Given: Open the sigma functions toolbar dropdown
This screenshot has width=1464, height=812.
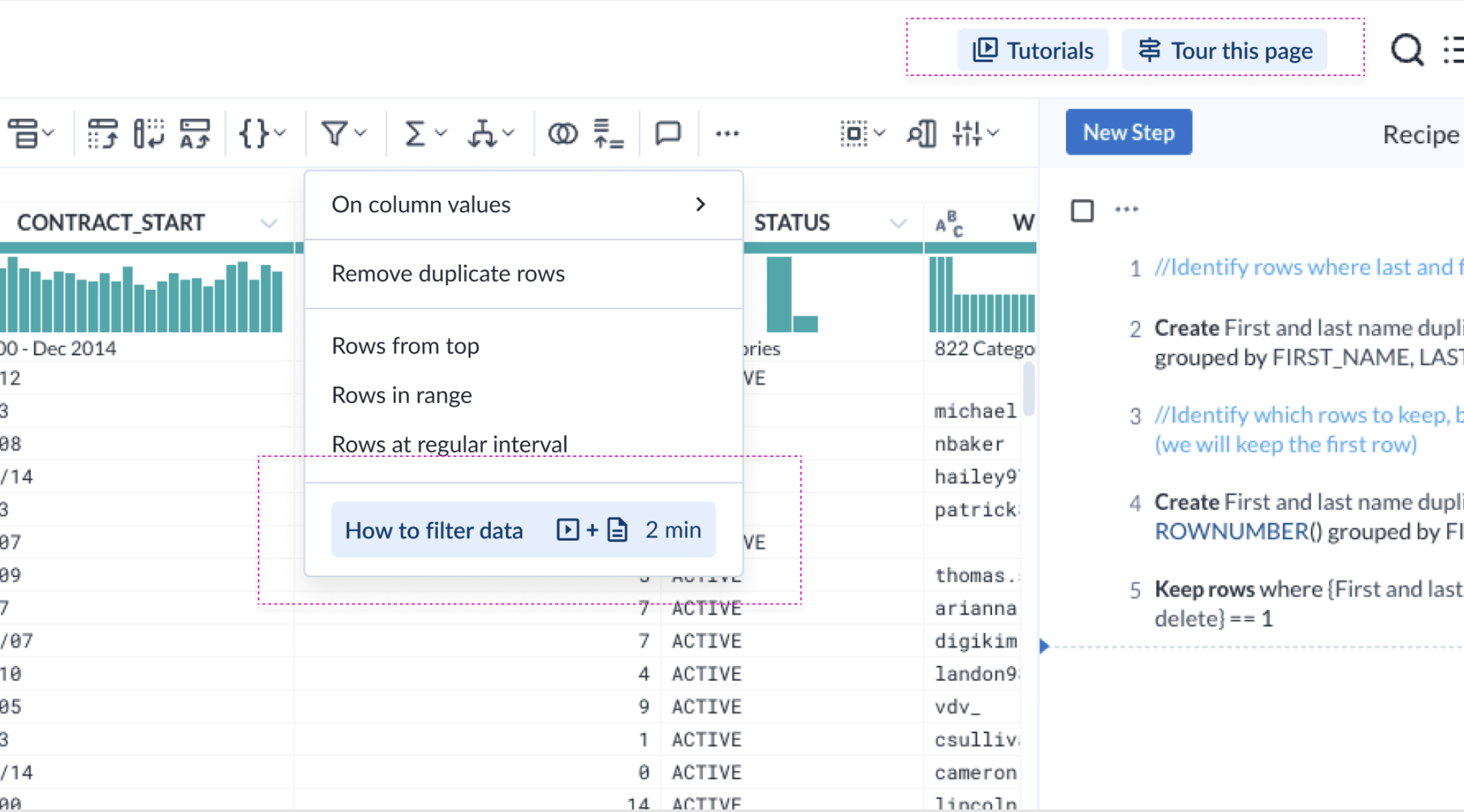Looking at the screenshot, I should point(425,133).
